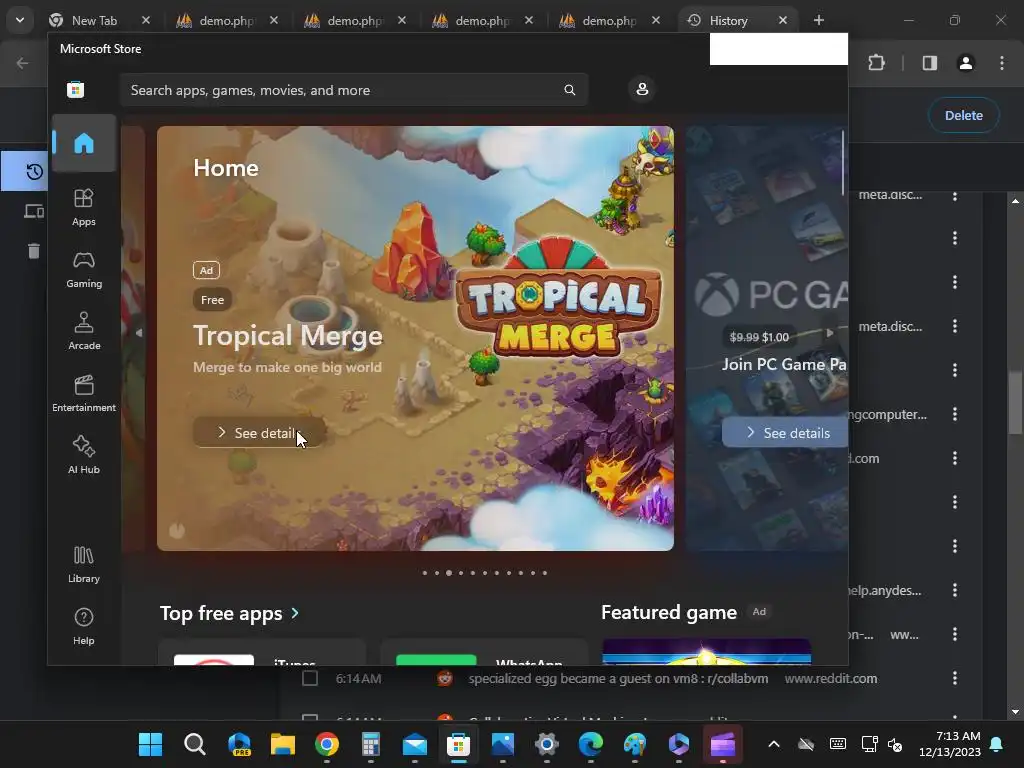Check the 6:14 AM reddit history entry checkbox
The image size is (1024, 768).
tap(310, 679)
